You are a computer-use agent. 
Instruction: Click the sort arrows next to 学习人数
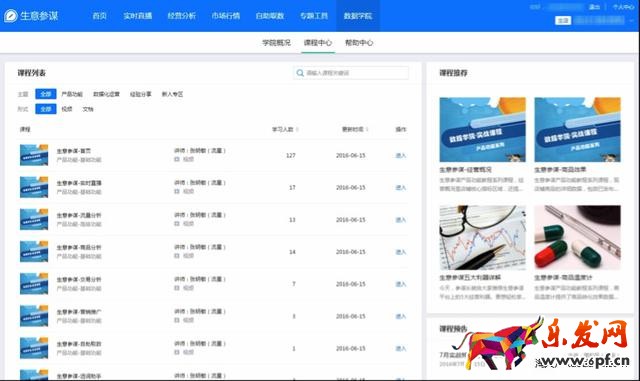click(x=297, y=129)
